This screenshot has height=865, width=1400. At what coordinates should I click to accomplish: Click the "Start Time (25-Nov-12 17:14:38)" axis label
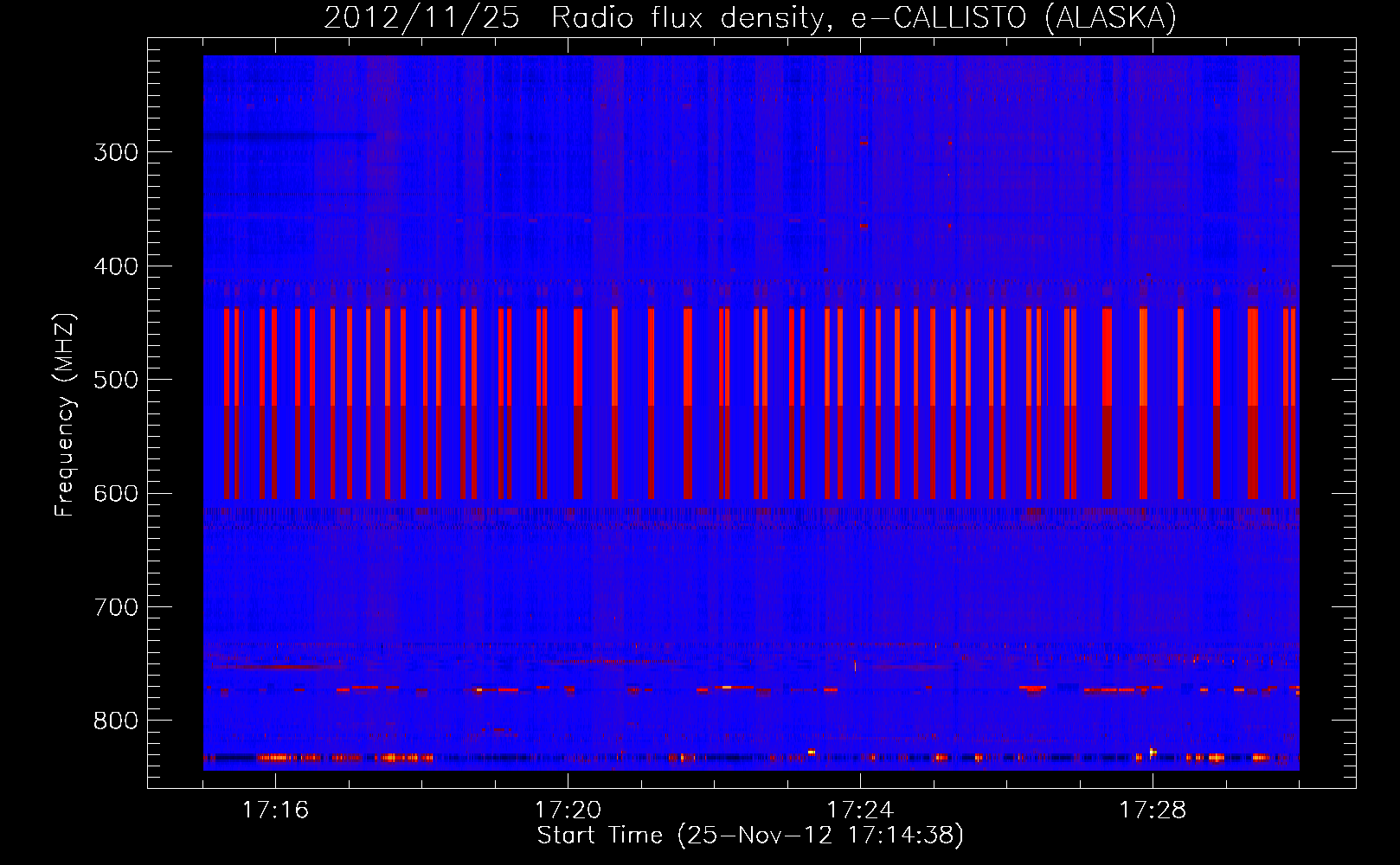[x=750, y=836]
